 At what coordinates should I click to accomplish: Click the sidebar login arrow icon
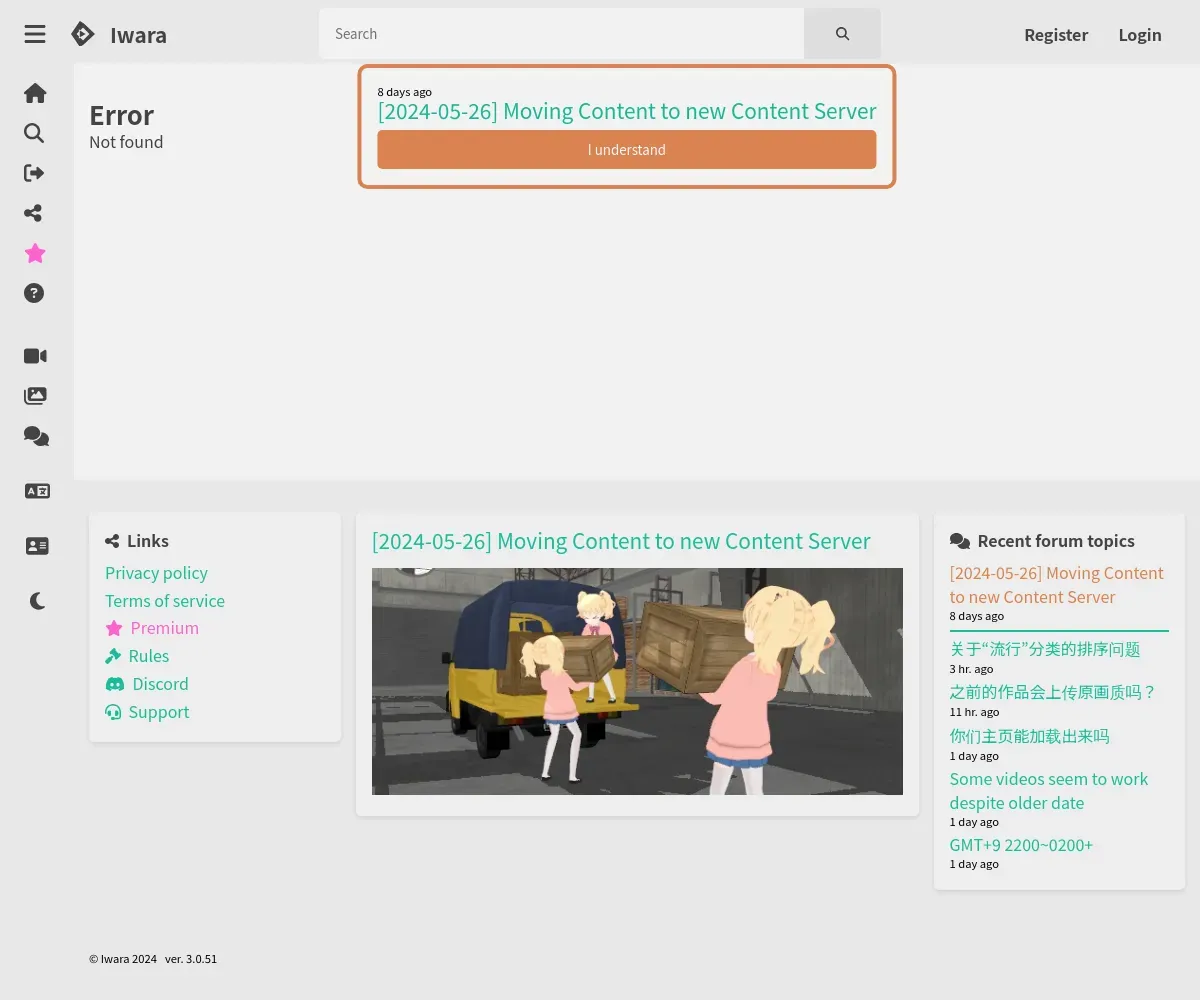(34, 173)
